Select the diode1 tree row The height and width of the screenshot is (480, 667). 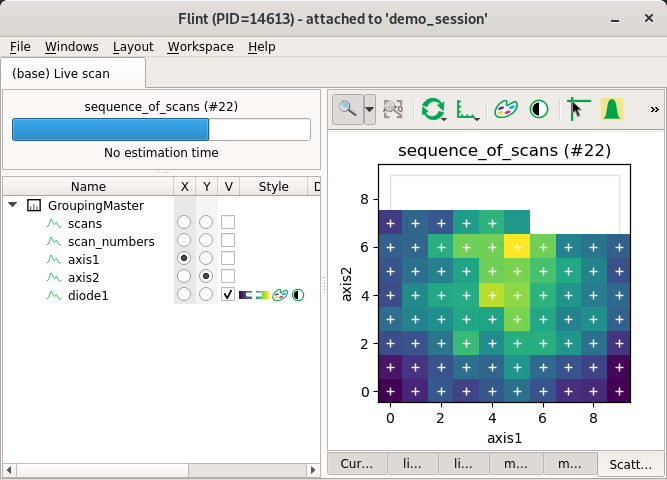162,295
